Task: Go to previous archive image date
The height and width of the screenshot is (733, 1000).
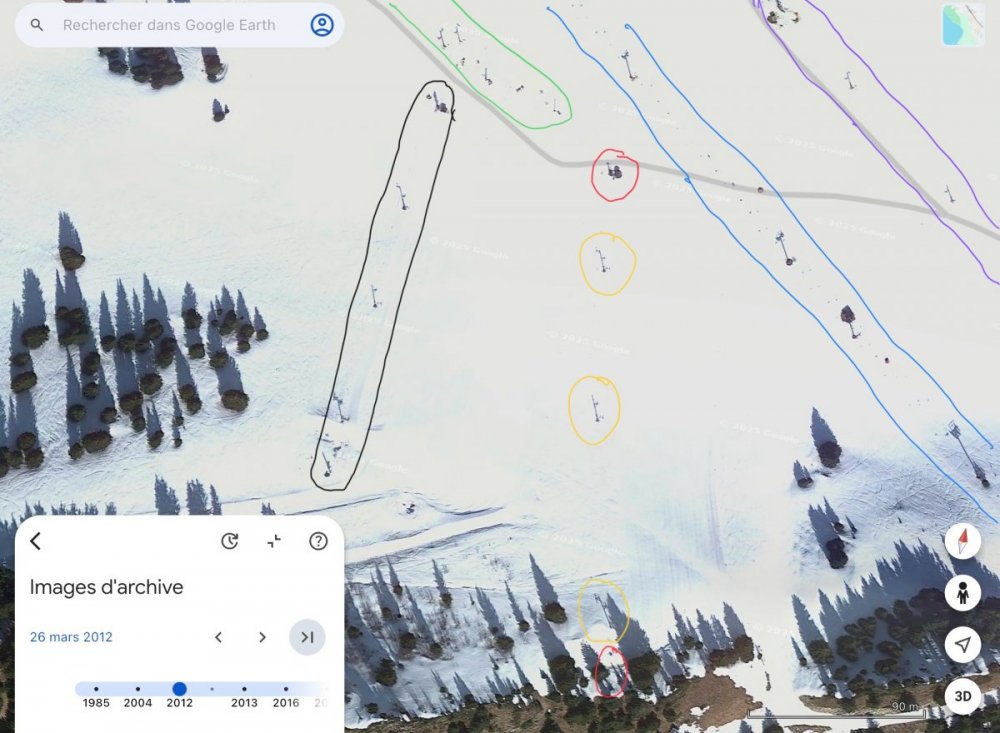Action: click(218, 637)
